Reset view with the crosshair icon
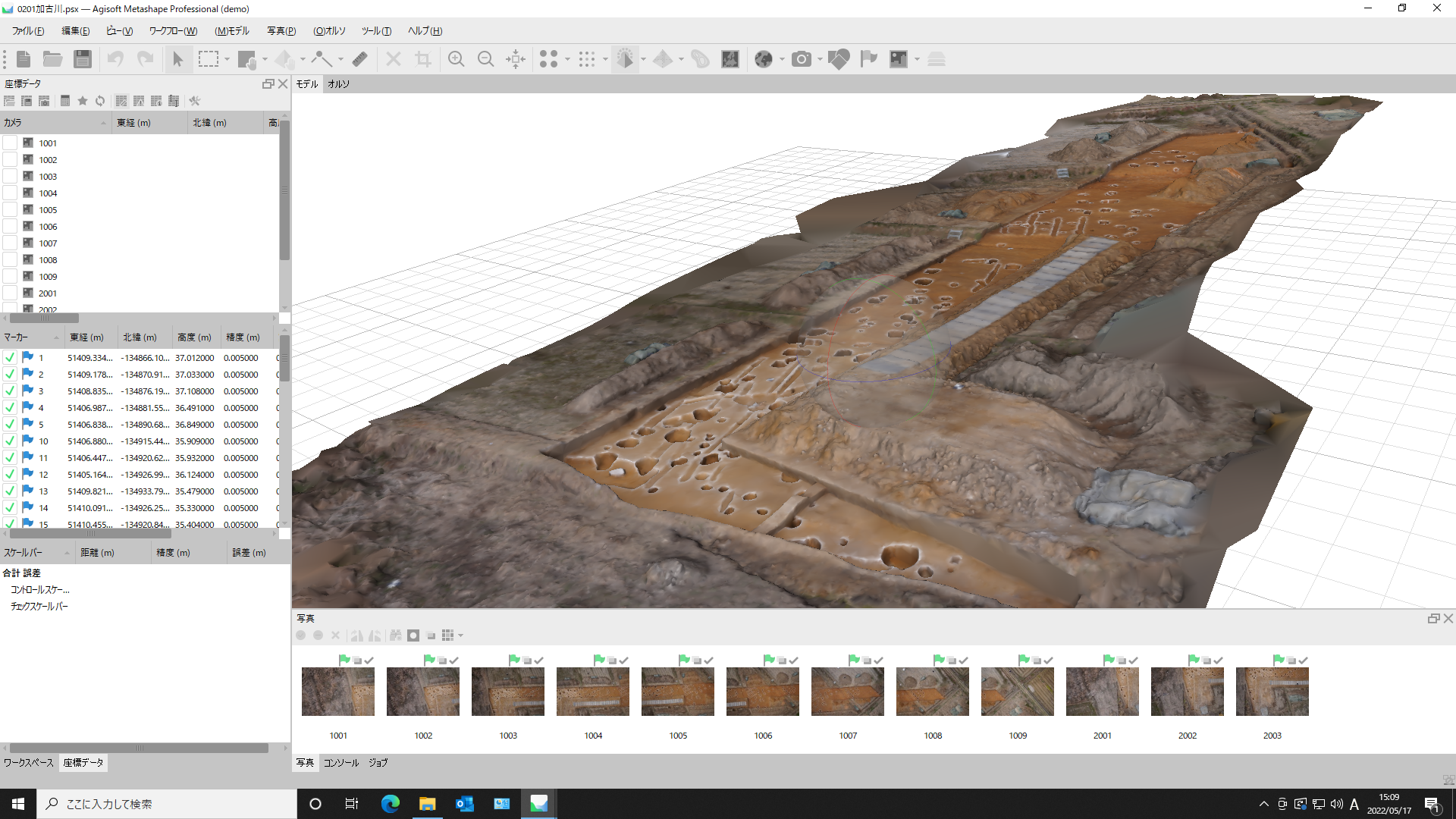Viewport: 1456px width, 819px height. coord(516,59)
